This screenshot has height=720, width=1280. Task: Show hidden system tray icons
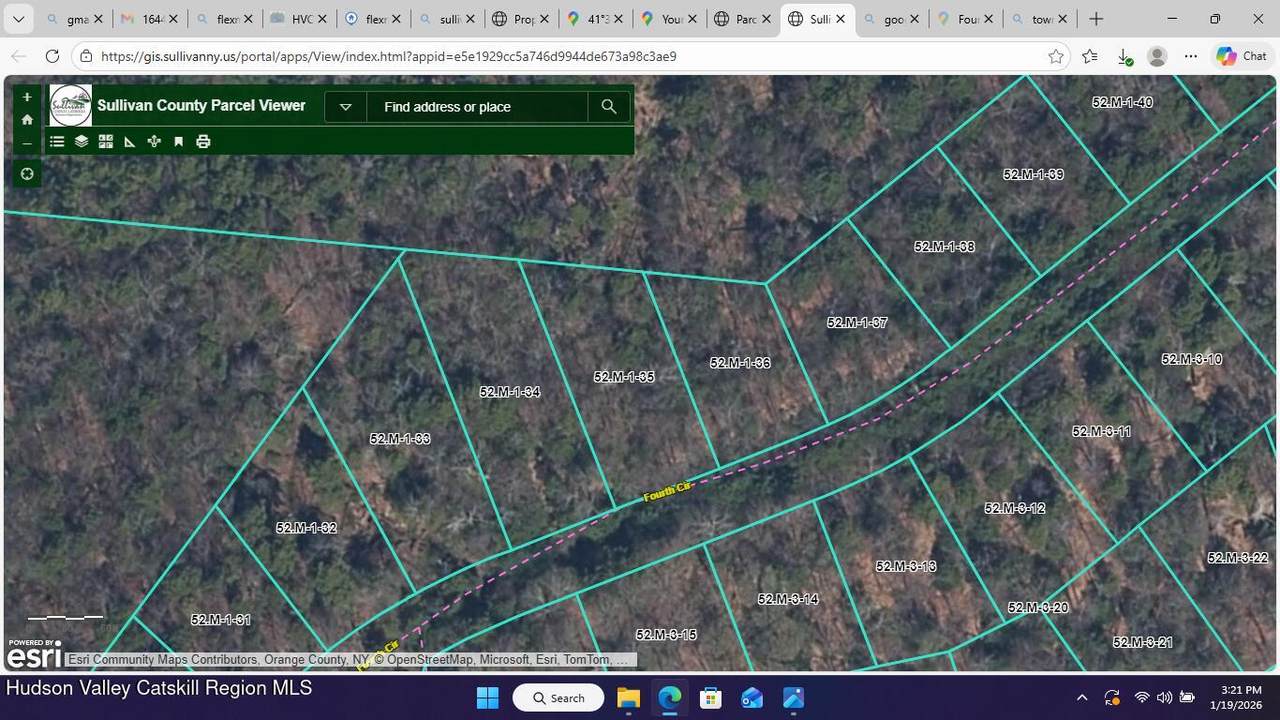tap(1082, 698)
